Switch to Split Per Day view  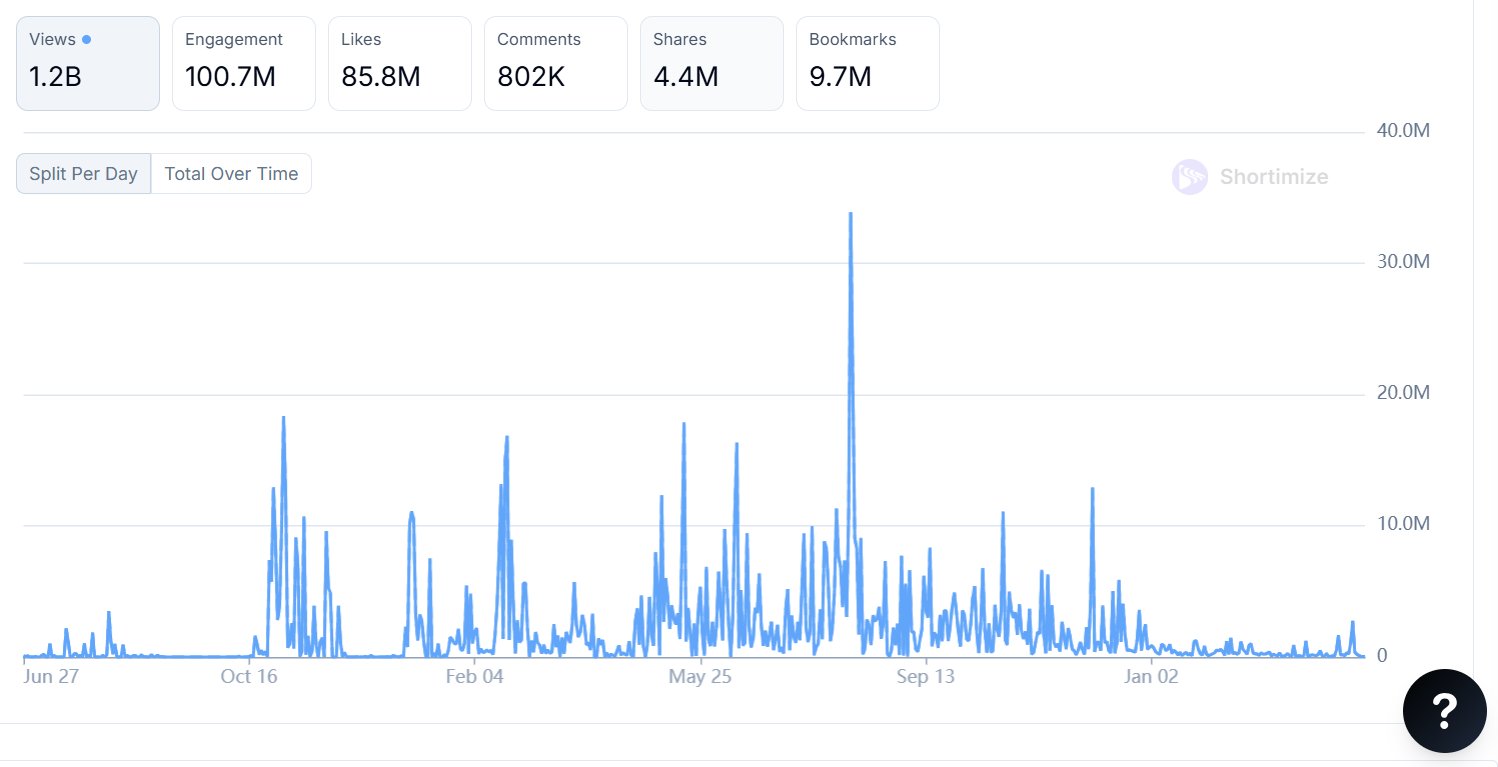[x=83, y=173]
